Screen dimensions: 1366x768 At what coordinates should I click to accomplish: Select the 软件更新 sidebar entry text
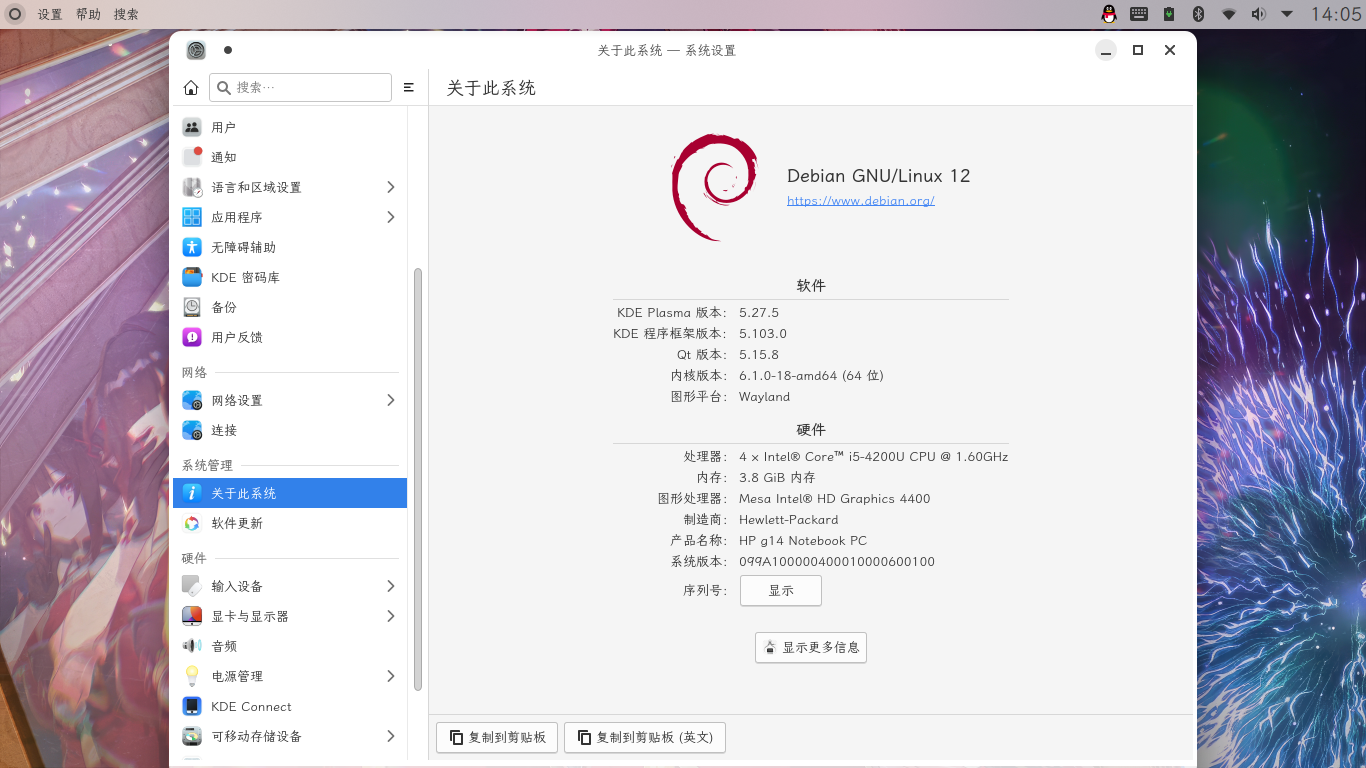(237, 524)
